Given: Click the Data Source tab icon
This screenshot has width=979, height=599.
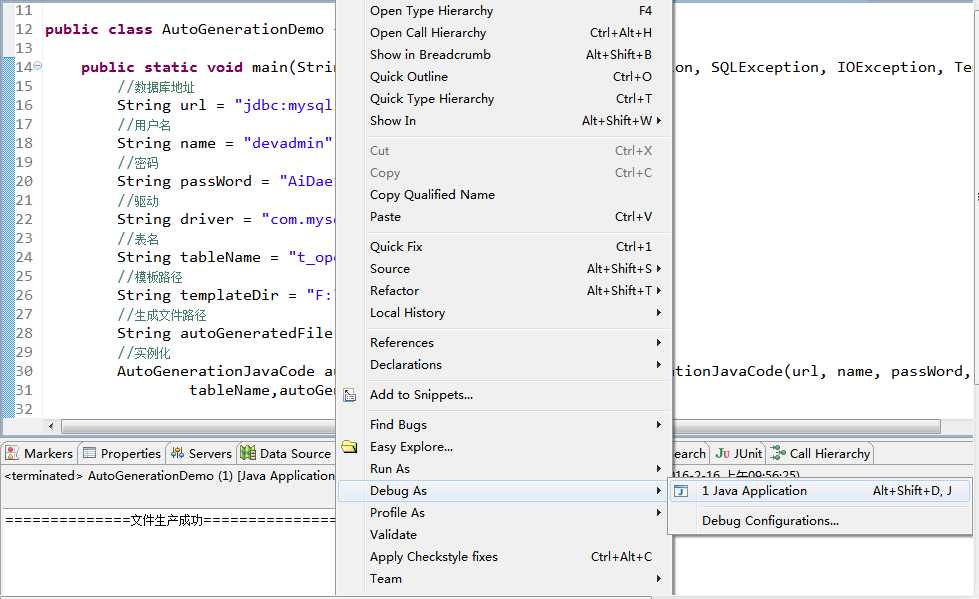Looking at the screenshot, I should point(248,453).
